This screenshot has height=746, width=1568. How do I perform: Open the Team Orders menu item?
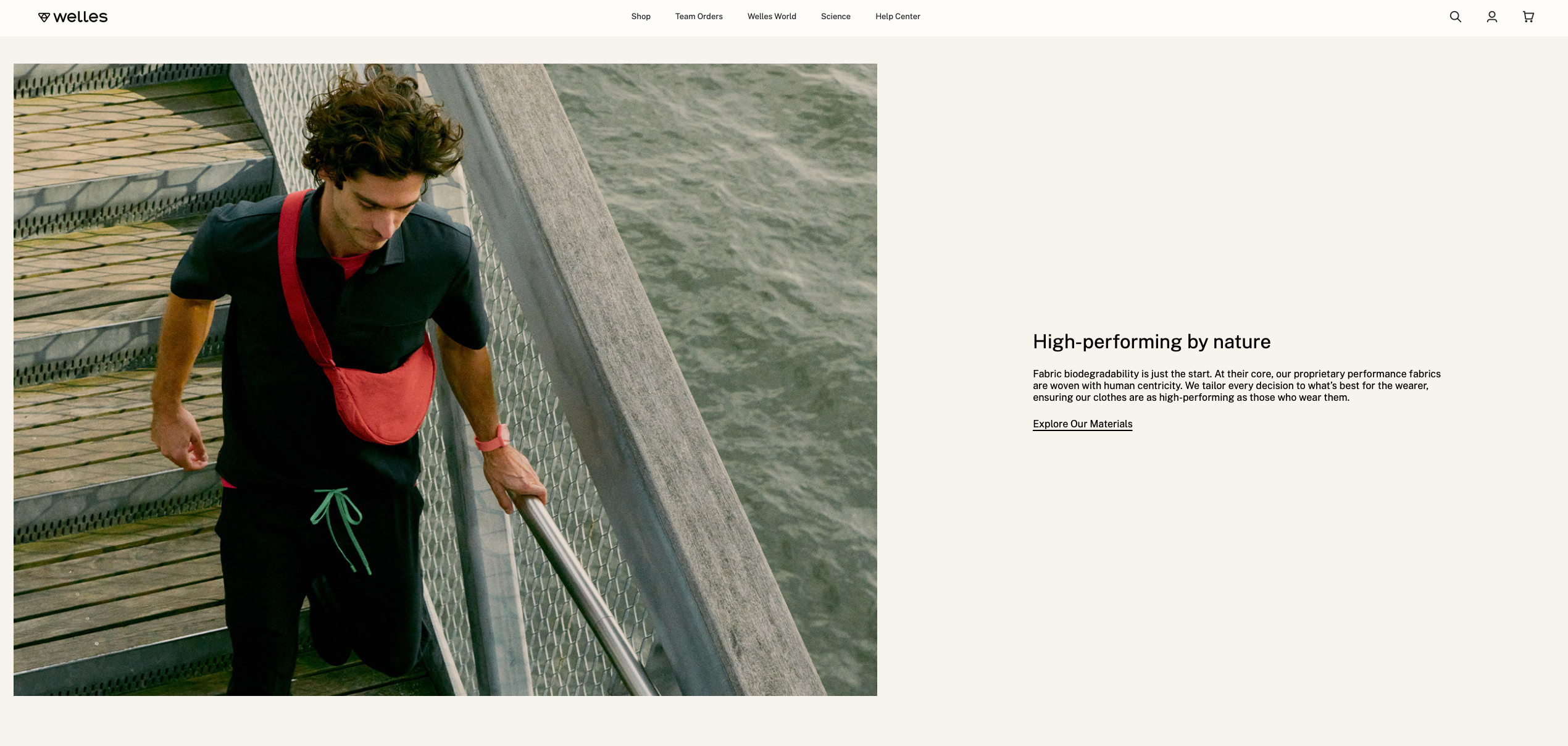(x=699, y=17)
